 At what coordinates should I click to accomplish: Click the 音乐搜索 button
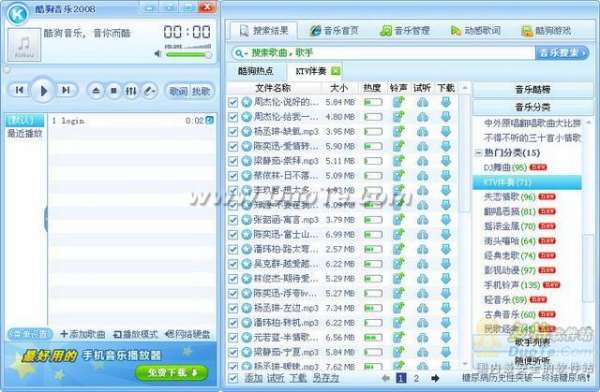click(x=561, y=53)
